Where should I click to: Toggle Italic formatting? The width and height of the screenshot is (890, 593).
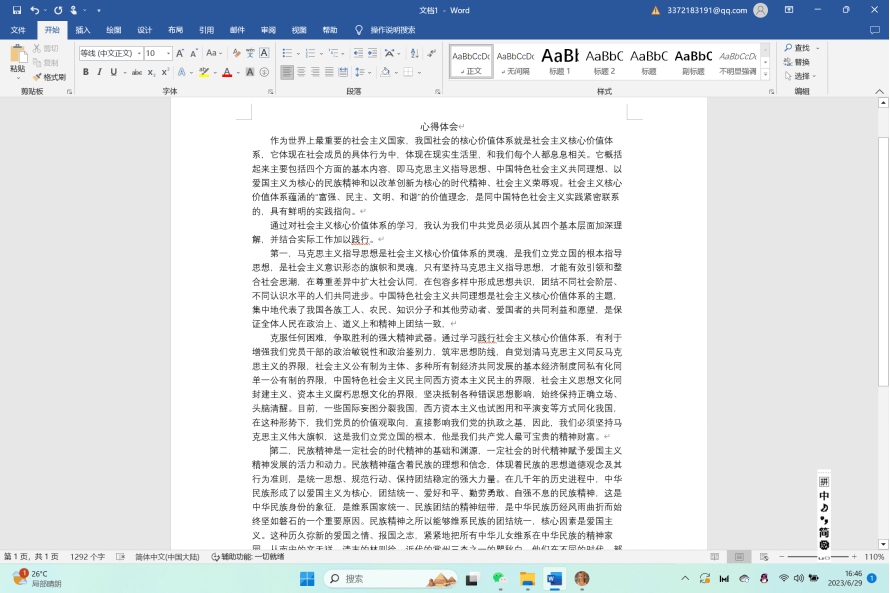tap(100, 72)
